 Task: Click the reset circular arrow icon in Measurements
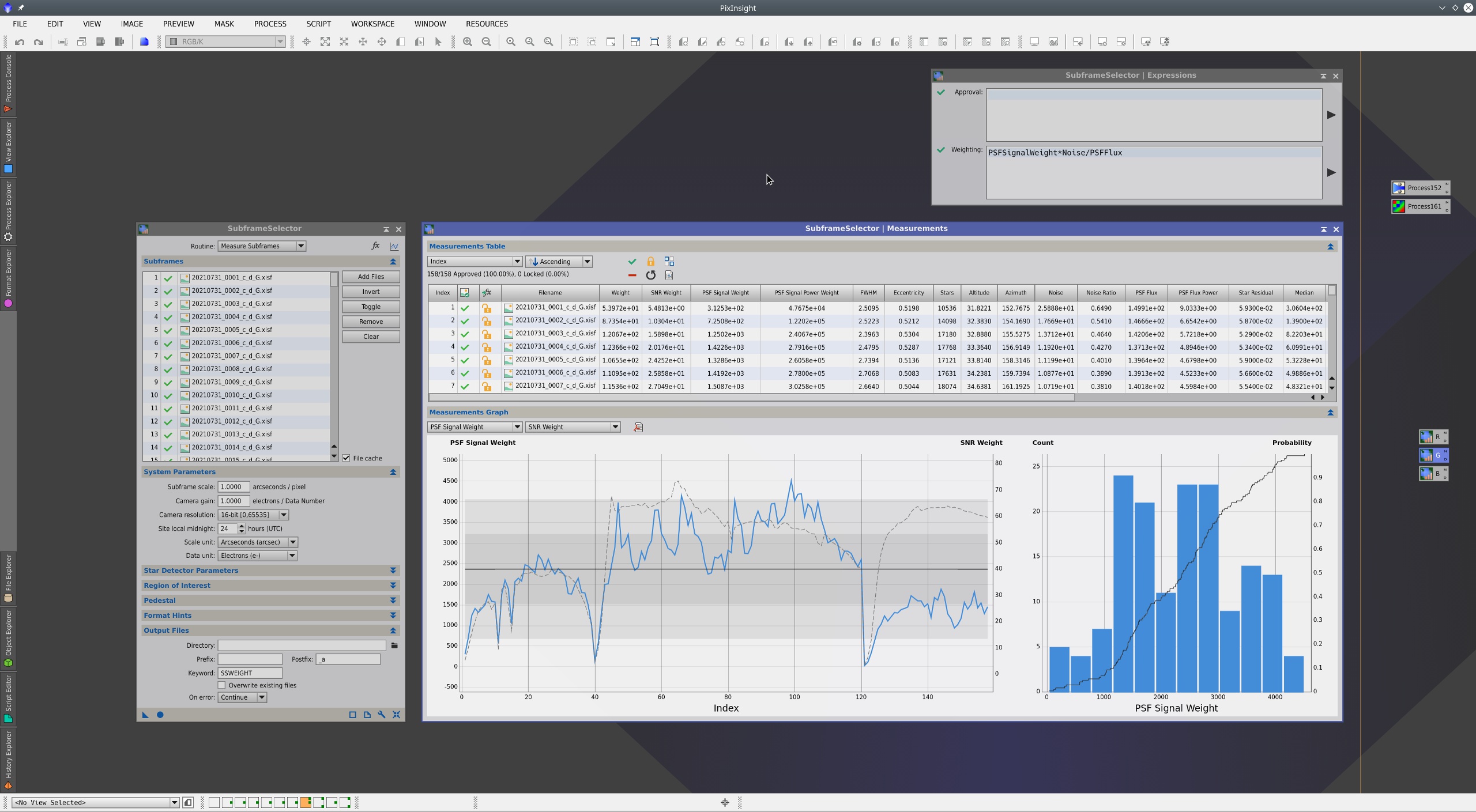click(650, 275)
